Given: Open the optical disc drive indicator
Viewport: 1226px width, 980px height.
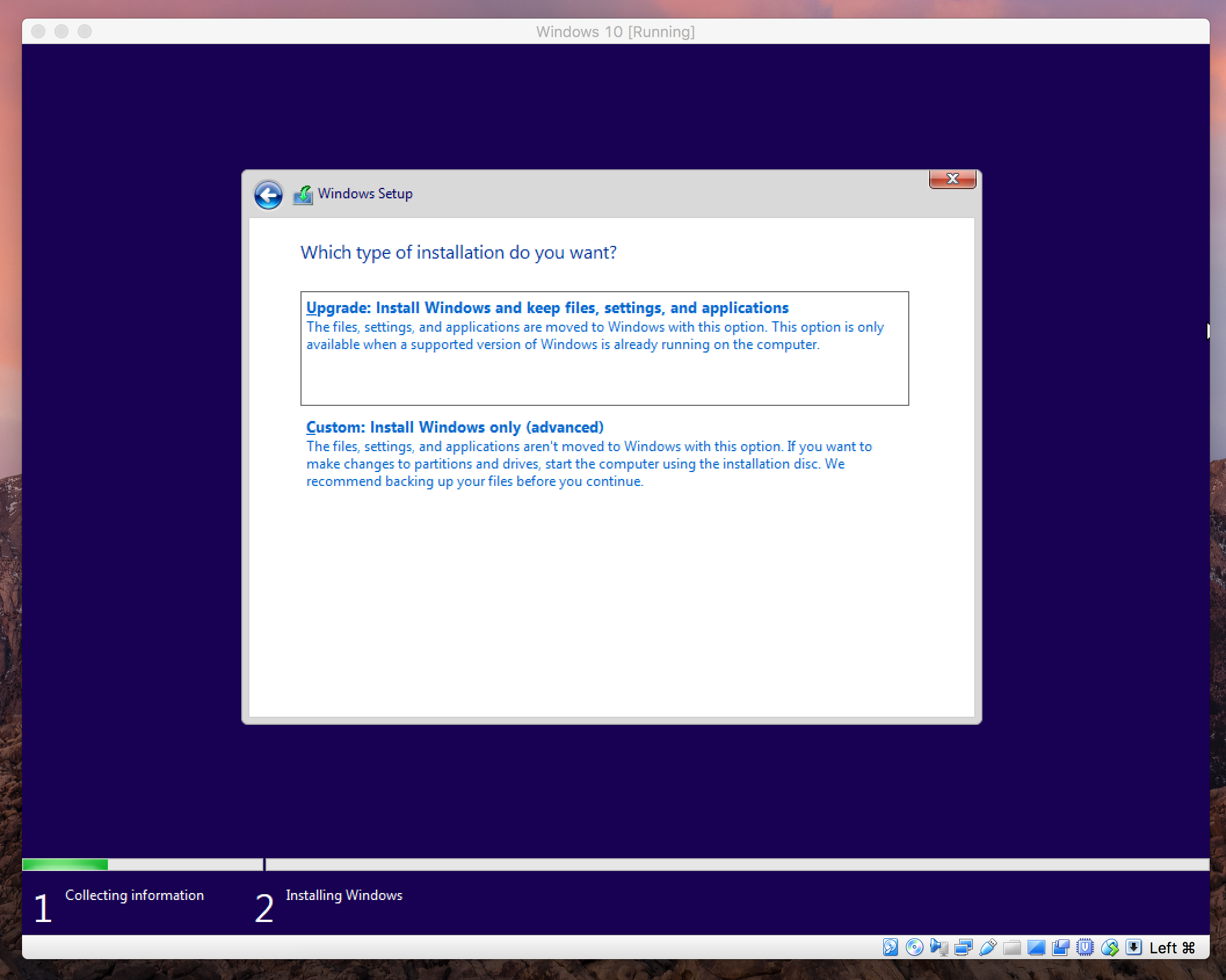Looking at the screenshot, I should tap(915, 948).
